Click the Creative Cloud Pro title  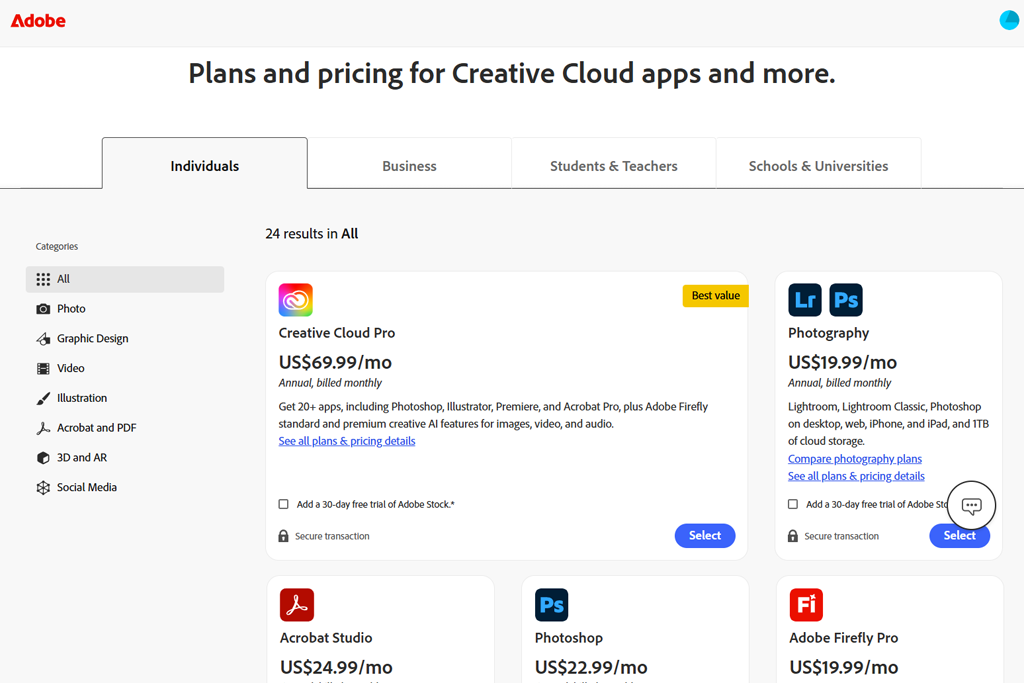coord(337,333)
